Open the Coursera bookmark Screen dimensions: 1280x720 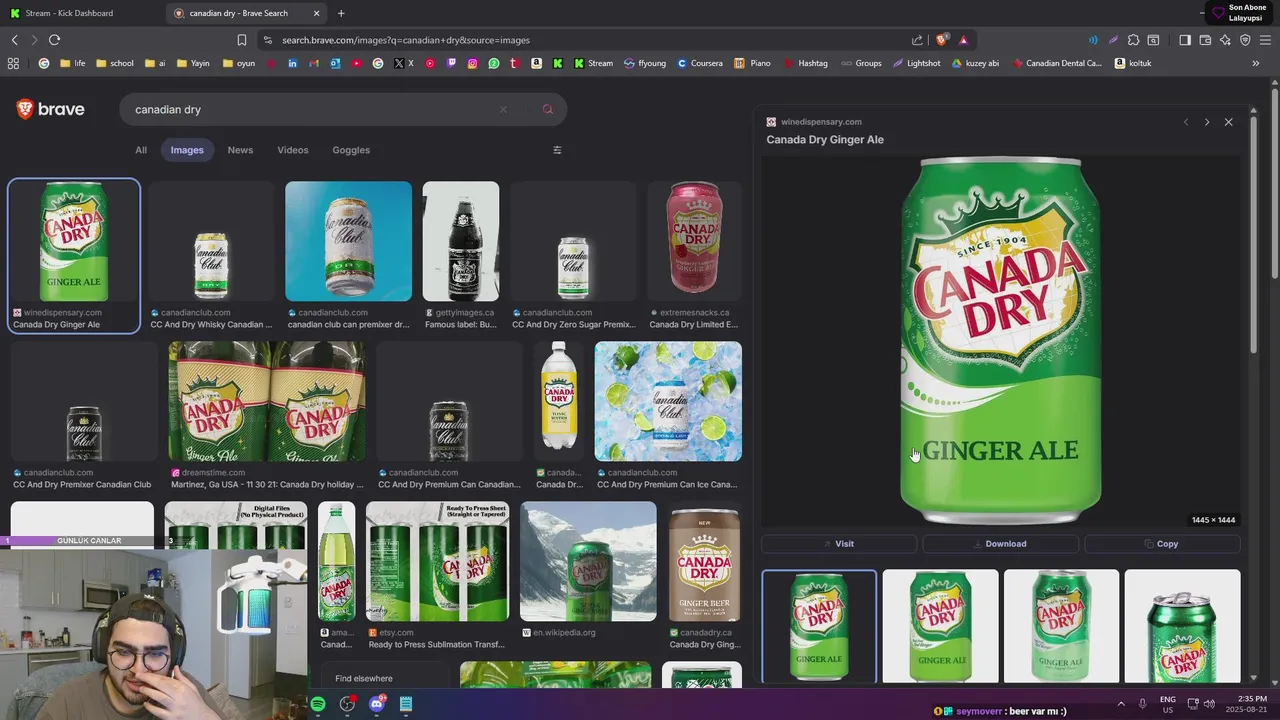click(x=700, y=63)
